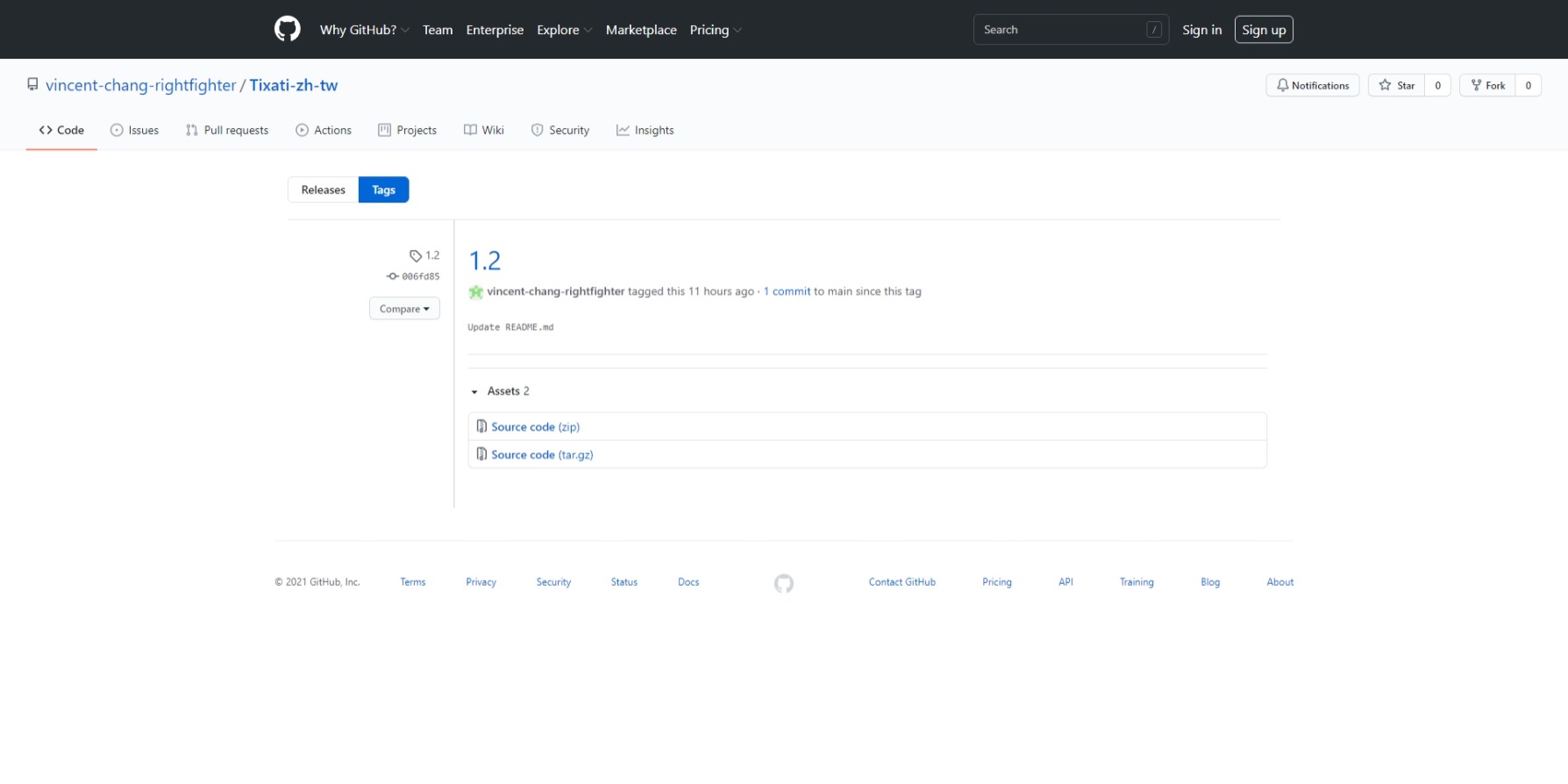Open the About footer link
1568x784 pixels.
click(x=1279, y=582)
